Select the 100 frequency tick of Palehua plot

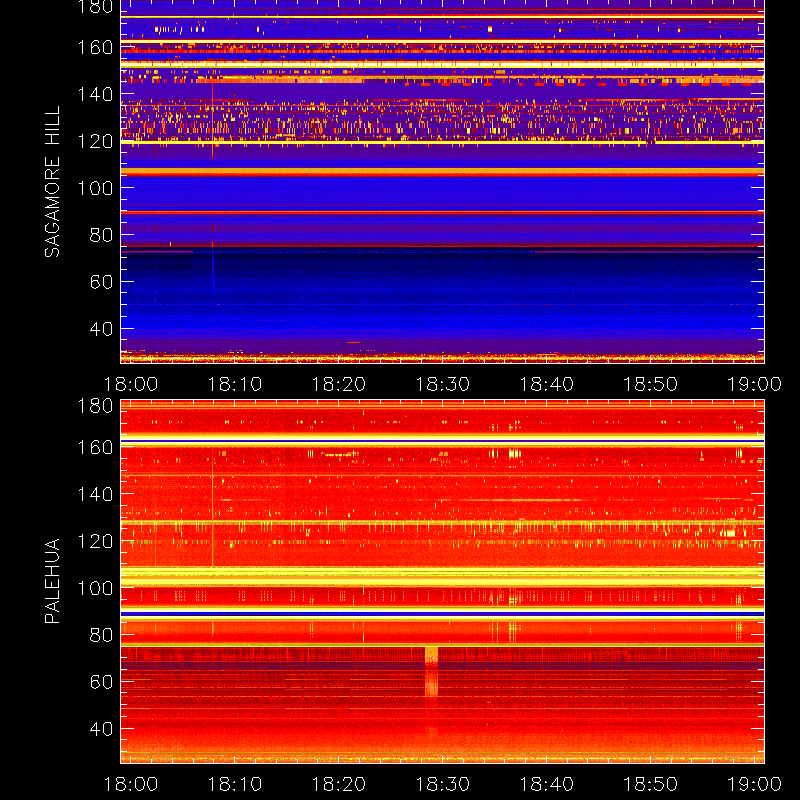(x=95, y=588)
